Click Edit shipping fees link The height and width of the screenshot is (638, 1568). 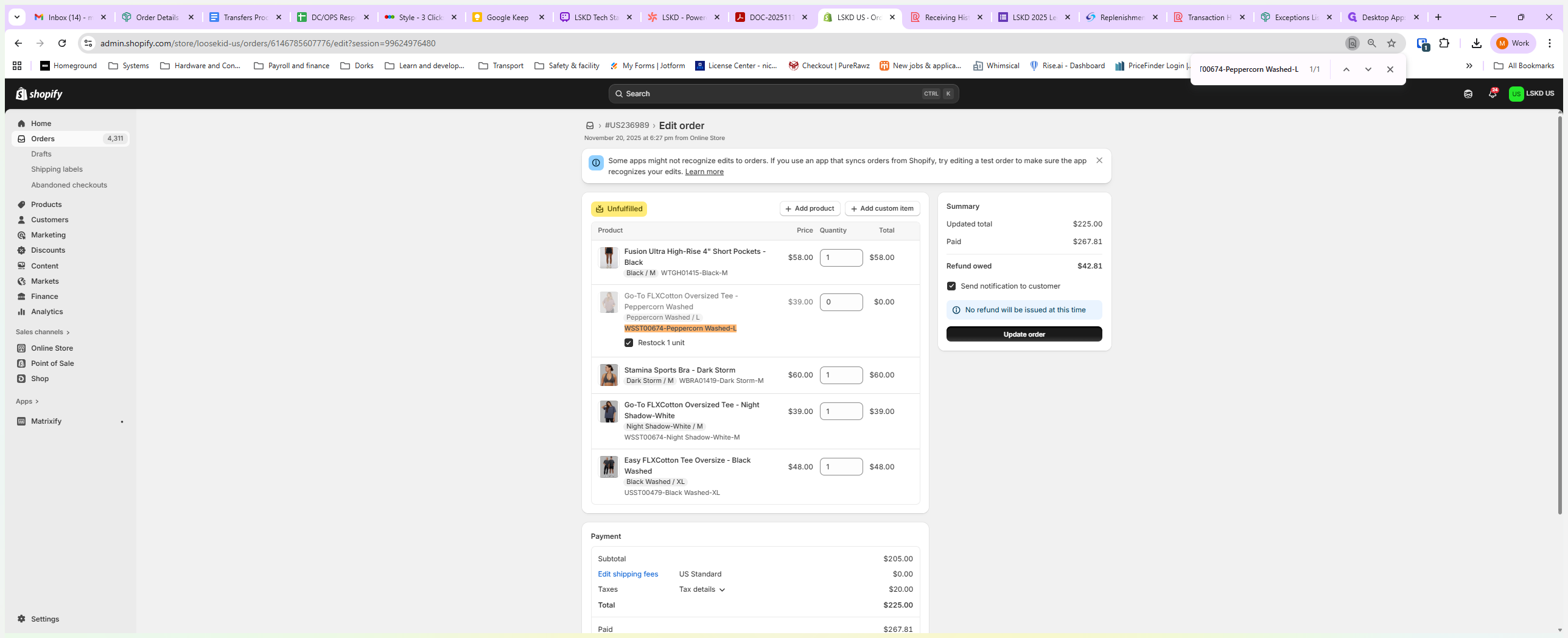click(x=628, y=574)
